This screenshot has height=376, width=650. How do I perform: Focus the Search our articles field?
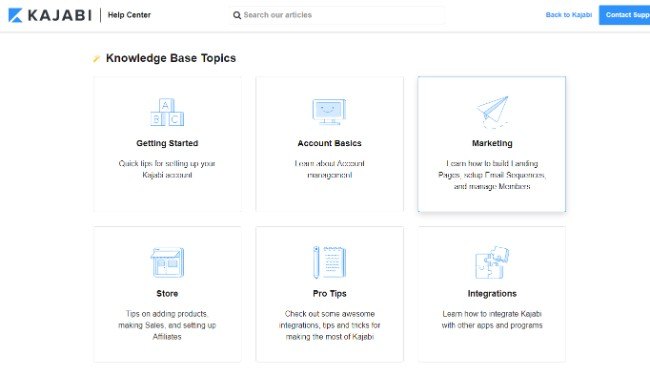click(337, 15)
